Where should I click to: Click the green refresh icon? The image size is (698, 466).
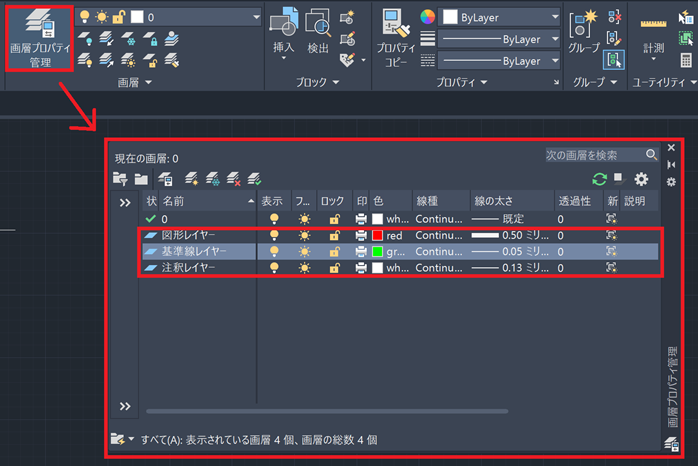click(600, 179)
